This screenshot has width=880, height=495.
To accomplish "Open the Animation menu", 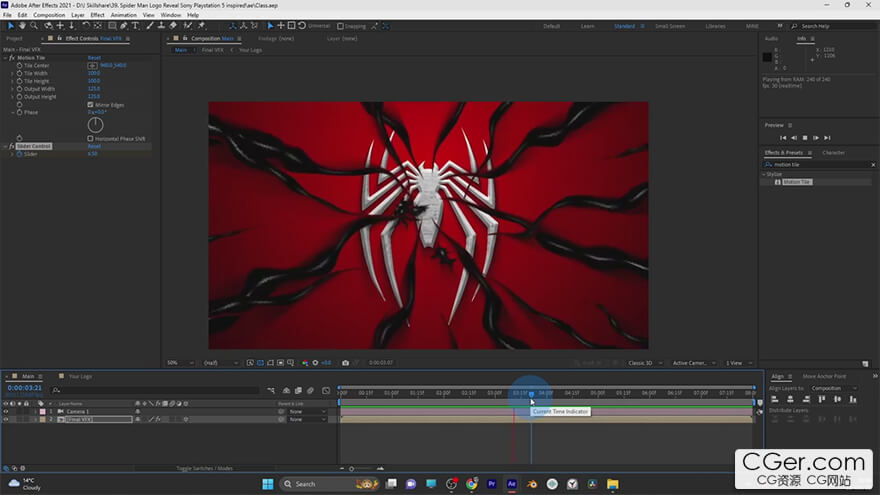I will pyautogui.click(x=123, y=15).
